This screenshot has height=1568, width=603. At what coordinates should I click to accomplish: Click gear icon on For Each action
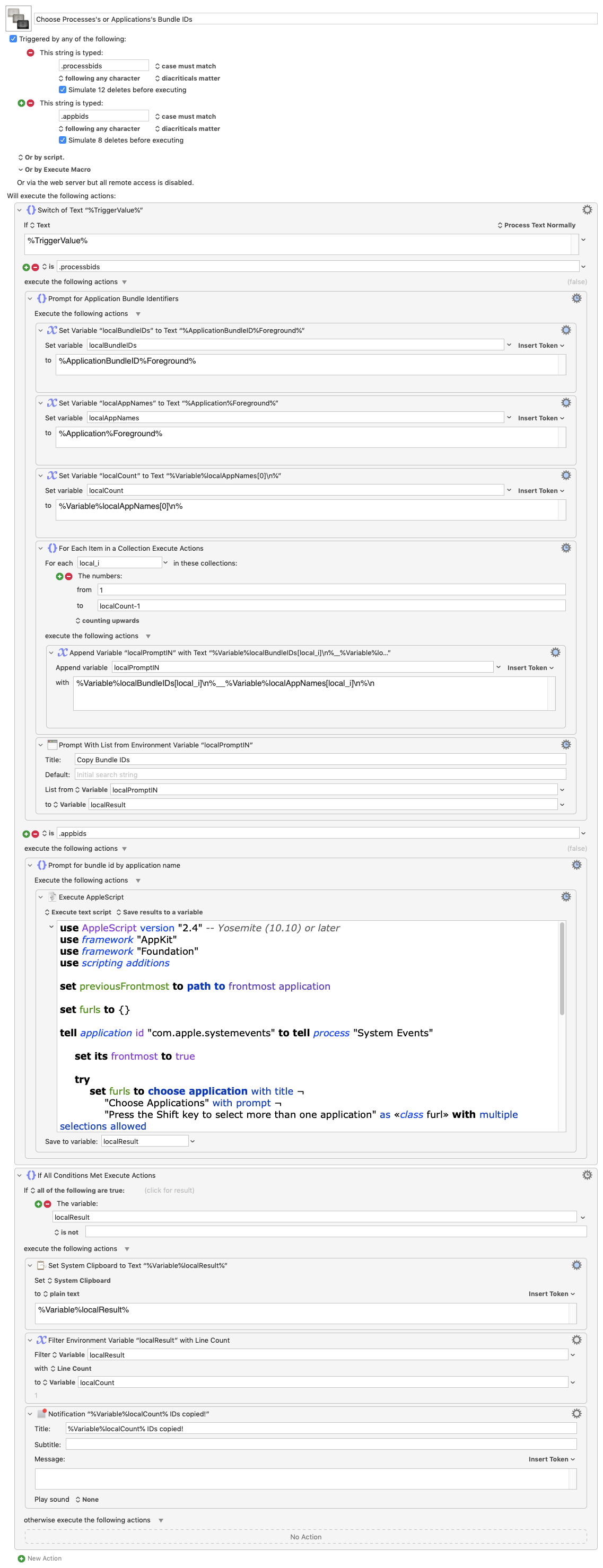(x=566, y=548)
